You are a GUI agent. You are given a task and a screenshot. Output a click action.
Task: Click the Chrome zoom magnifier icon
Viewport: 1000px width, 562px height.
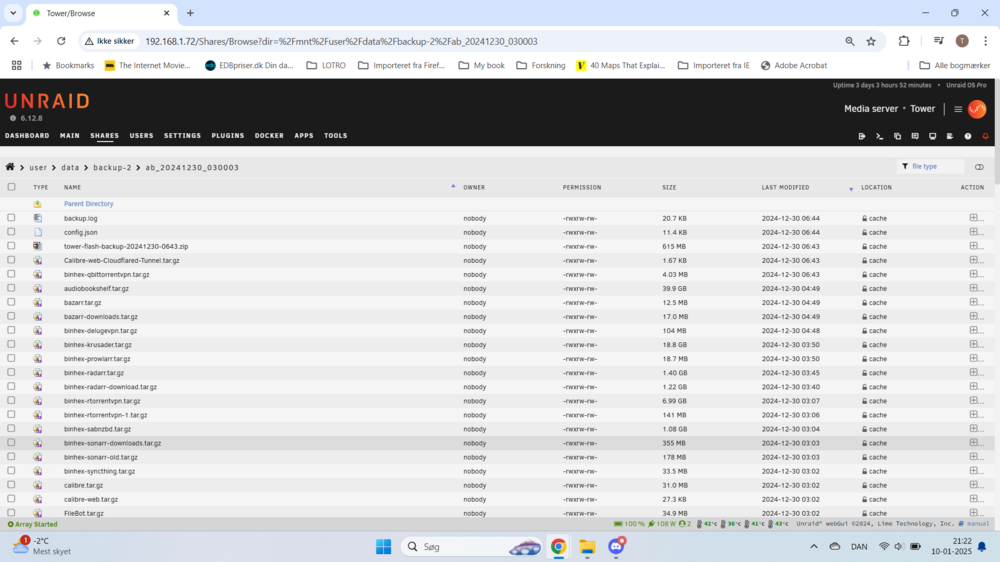pyautogui.click(x=849, y=41)
